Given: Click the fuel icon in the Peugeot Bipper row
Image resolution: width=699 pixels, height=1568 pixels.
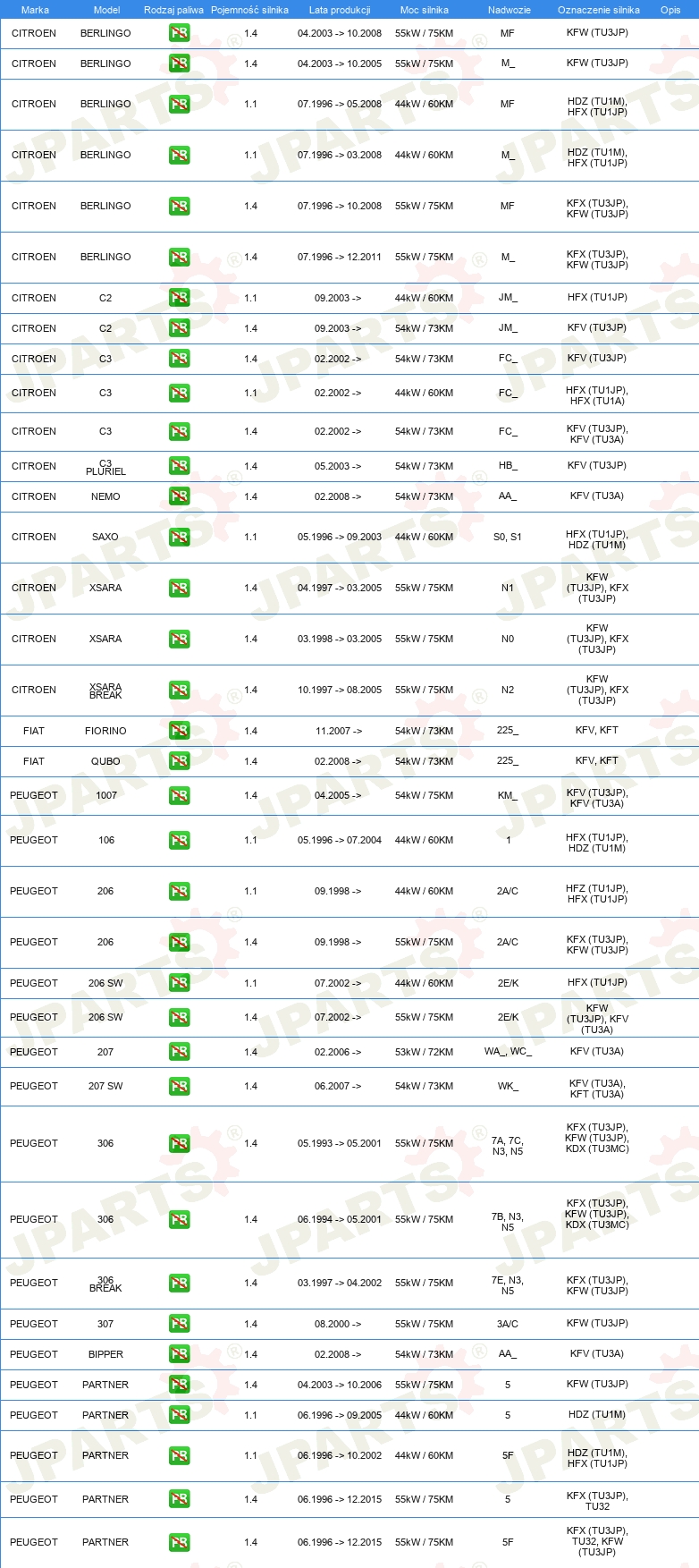Looking at the screenshot, I should 179,1354.
